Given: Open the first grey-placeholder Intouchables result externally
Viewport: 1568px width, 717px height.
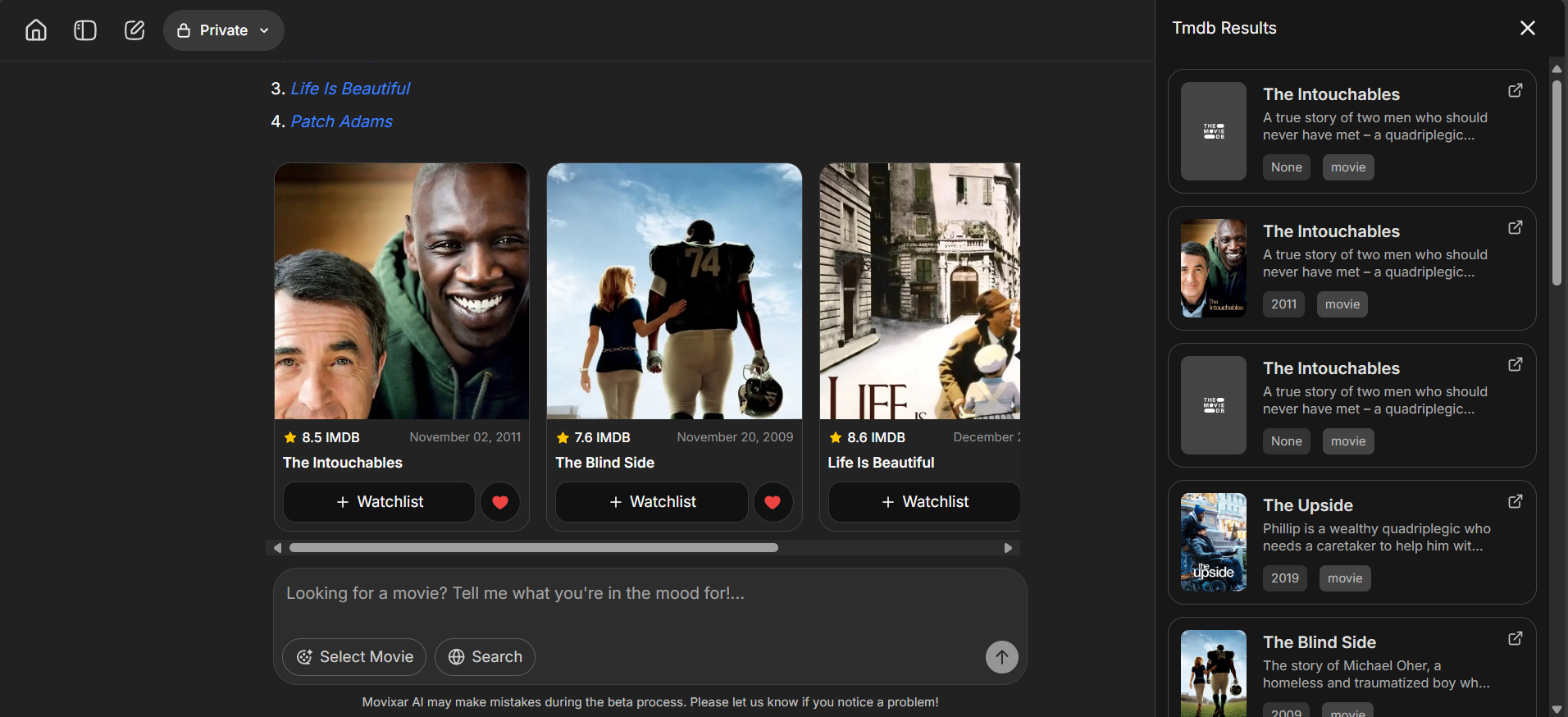Looking at the screenshot, I should point(1516,90).
